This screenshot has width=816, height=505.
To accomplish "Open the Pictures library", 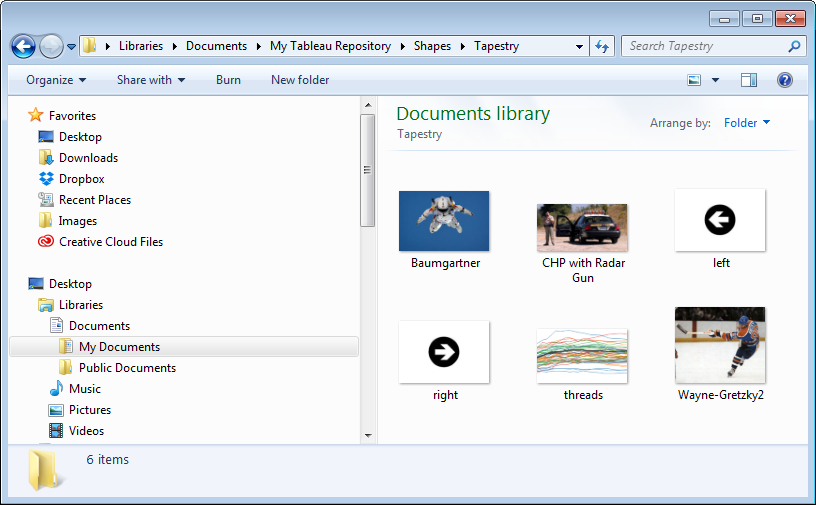I will (x=90, y=410).
